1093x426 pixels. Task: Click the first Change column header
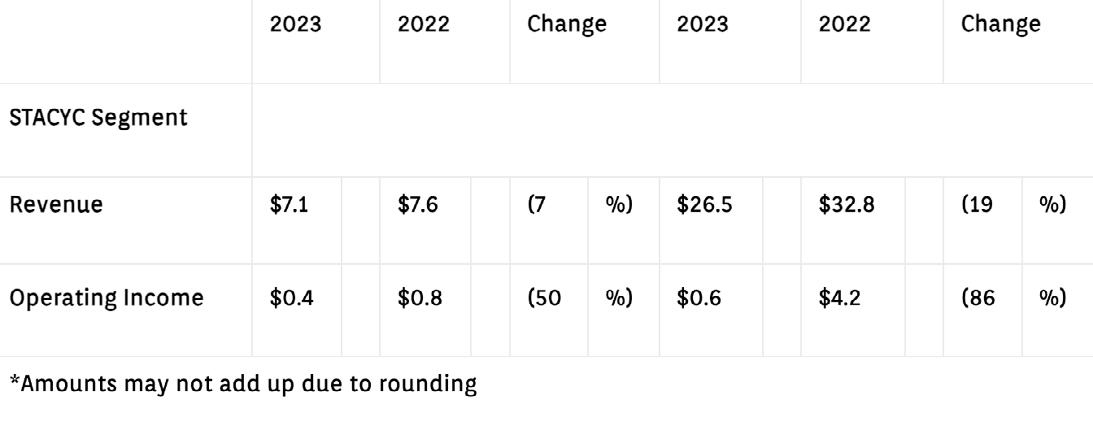coord(567,24)
